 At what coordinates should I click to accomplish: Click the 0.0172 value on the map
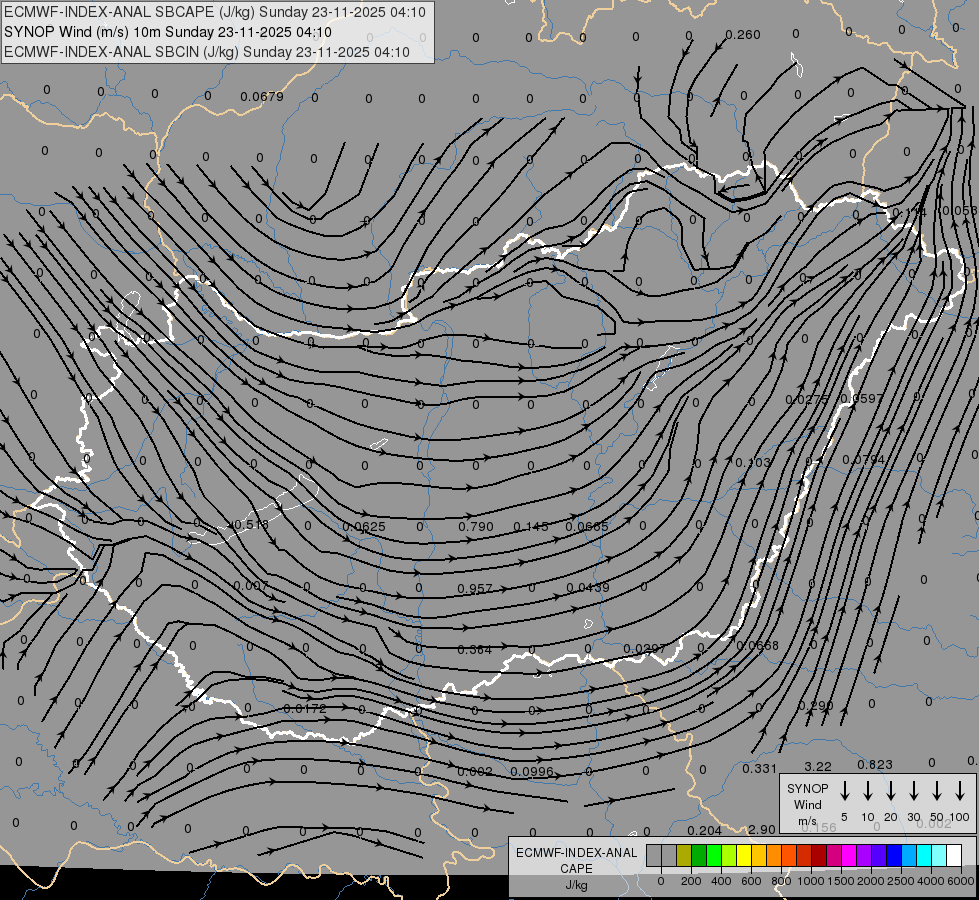[x=305, y=708]
